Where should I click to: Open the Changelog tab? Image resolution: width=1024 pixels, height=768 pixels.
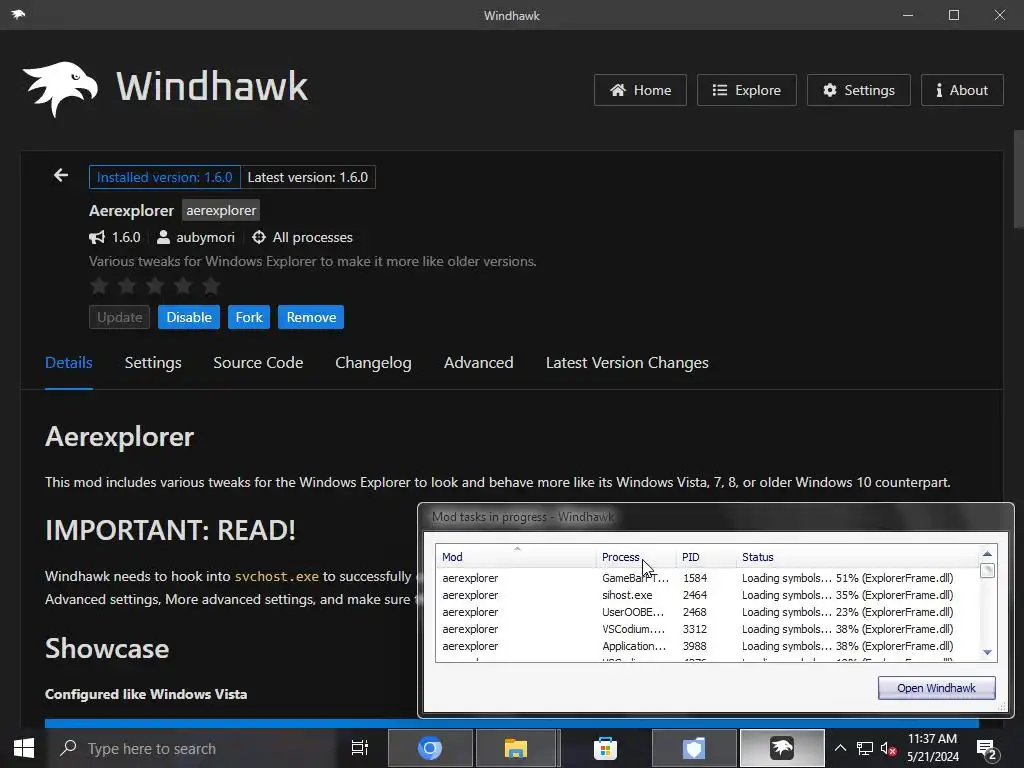pyautogui.click(x=373, y=363)
